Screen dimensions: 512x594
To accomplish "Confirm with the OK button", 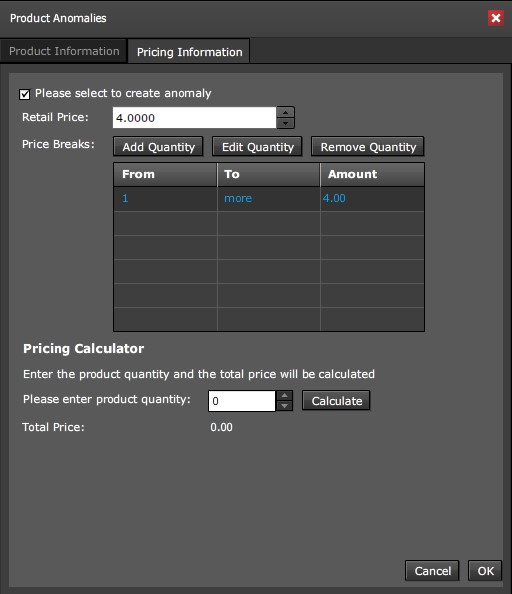I will coord(485,571).
